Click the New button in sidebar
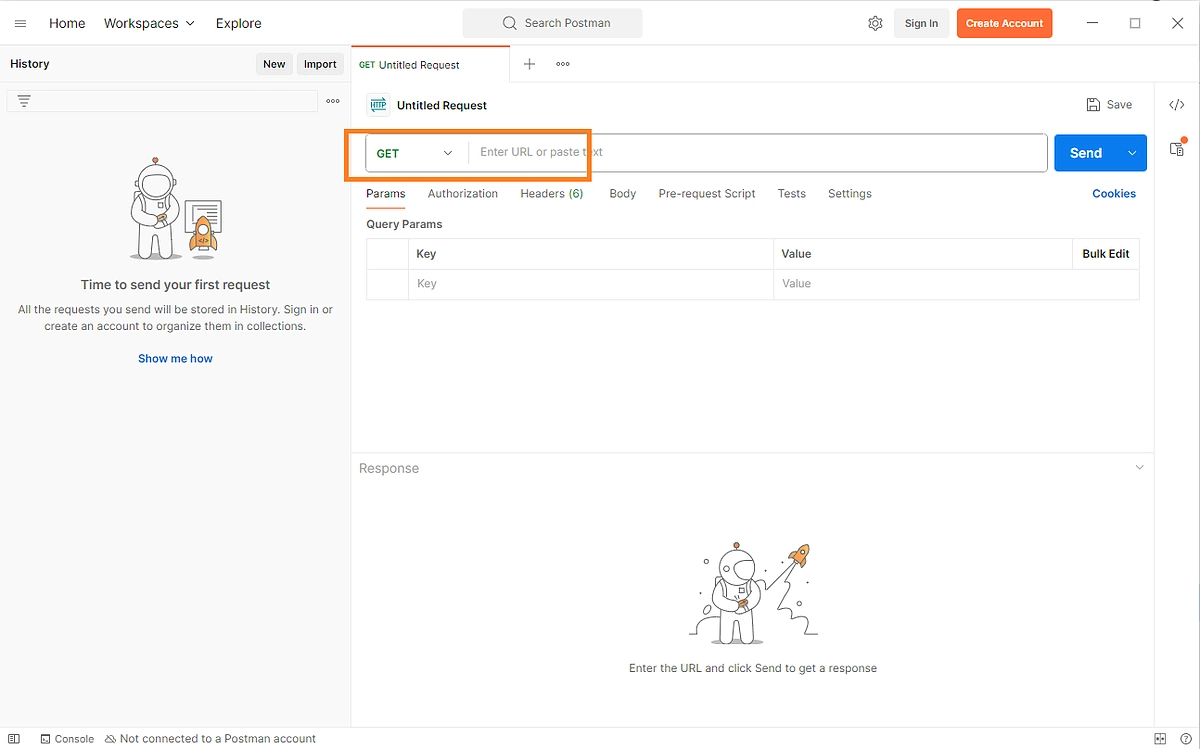1200x749 pixels. (x=274, y=64)
